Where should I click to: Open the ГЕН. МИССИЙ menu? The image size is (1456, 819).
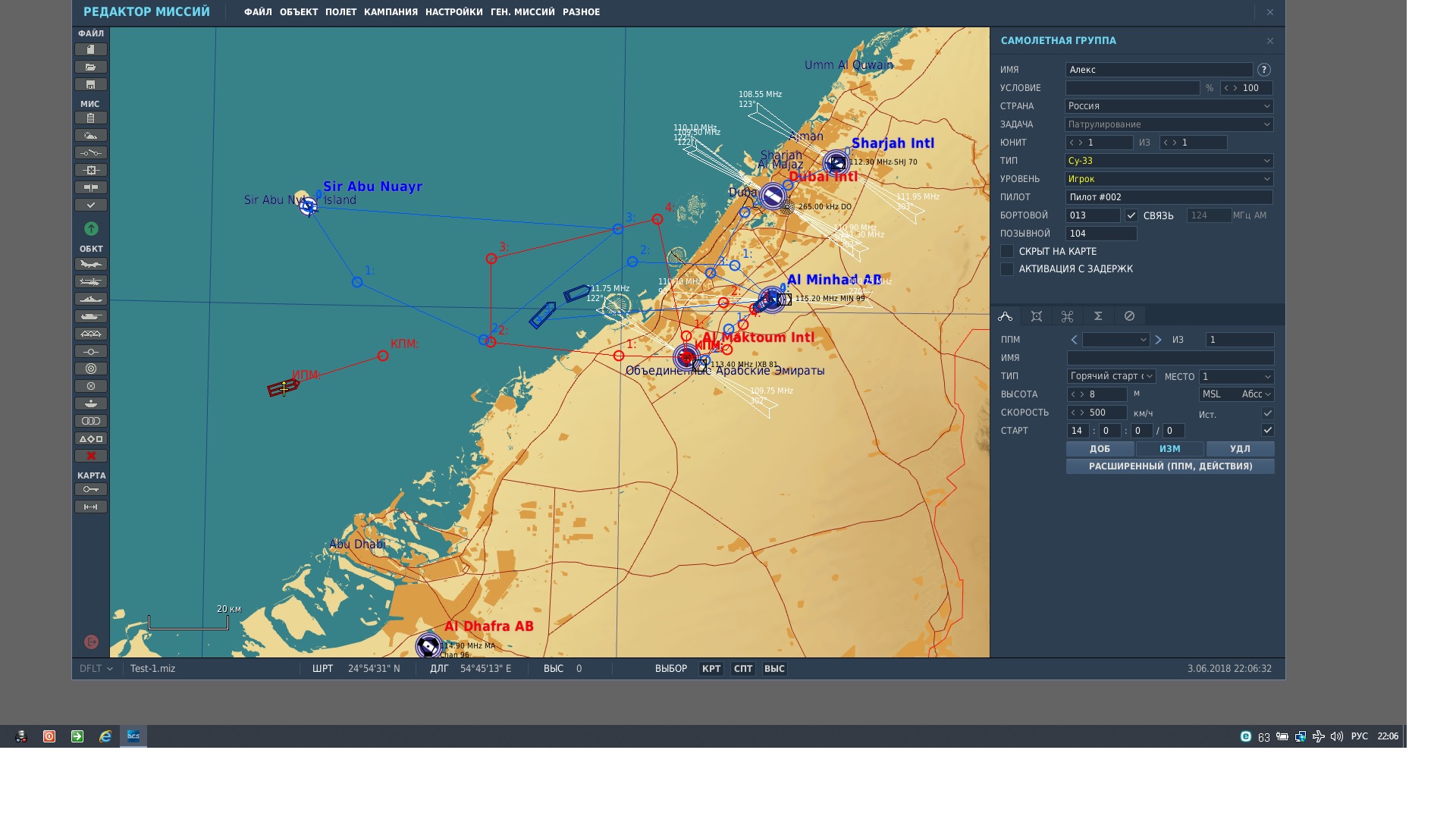click(x=522, y=12)
